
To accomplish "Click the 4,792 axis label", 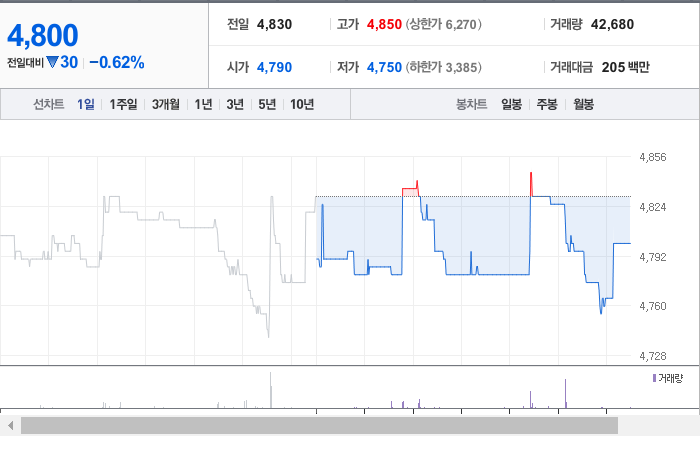I will pos(653,257).
